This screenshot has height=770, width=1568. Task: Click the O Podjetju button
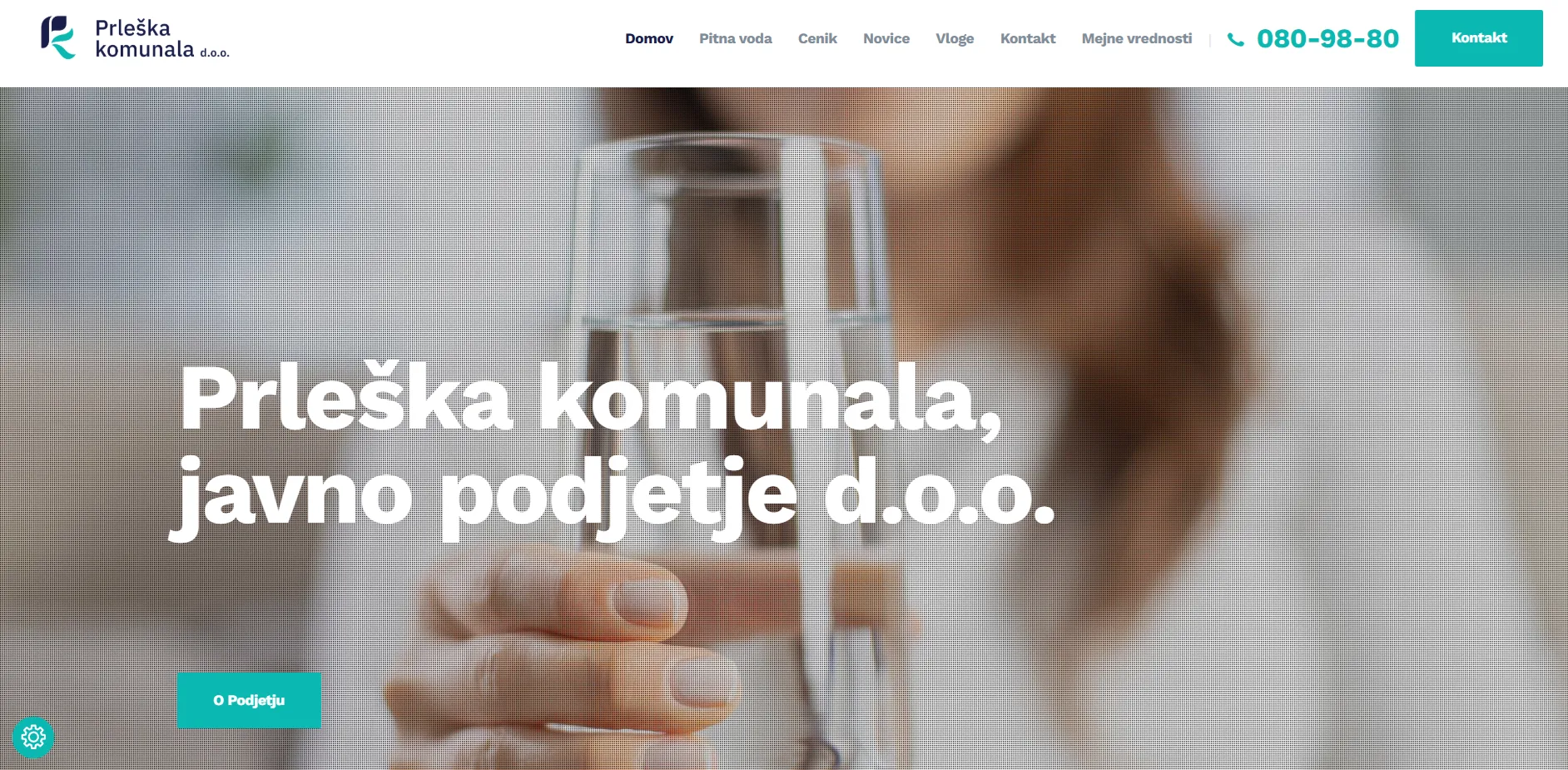pos(249,700)
